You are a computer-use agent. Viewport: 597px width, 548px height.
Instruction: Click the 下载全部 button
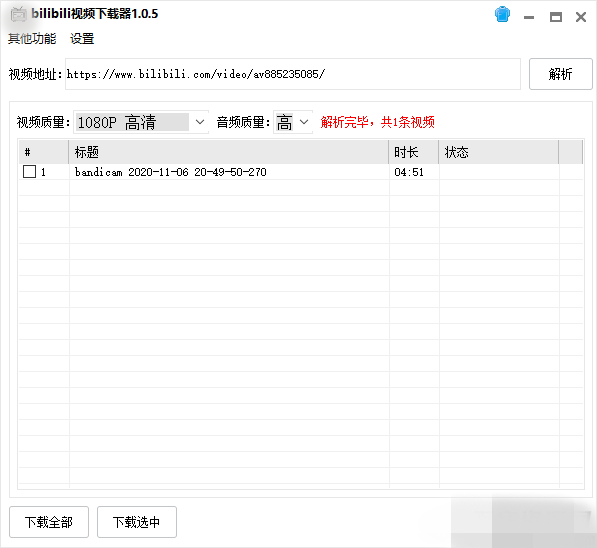[x=49, y=522]
